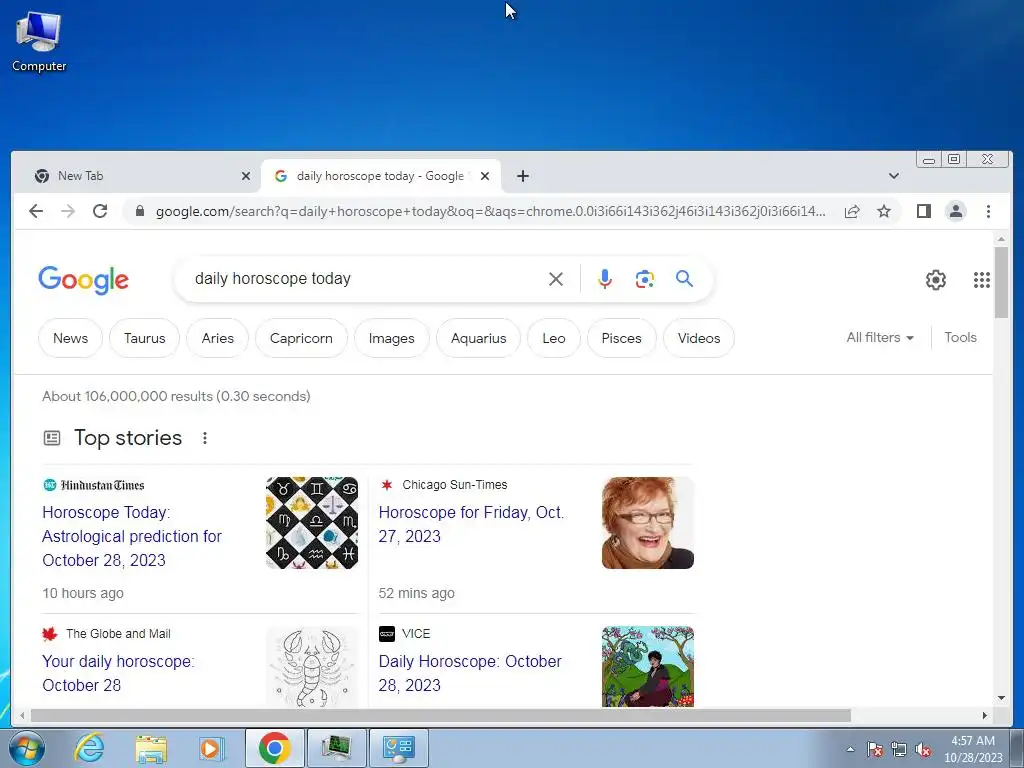1024x768 pixels.
Task: Search by image with the Google Lens icon
Action: point(645,279)
